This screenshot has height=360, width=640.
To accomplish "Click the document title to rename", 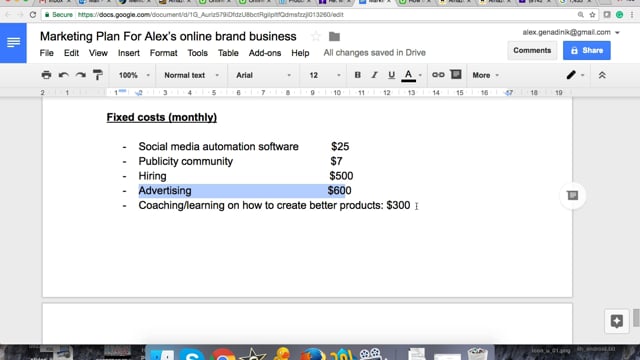I will click(x=168, y=36).
